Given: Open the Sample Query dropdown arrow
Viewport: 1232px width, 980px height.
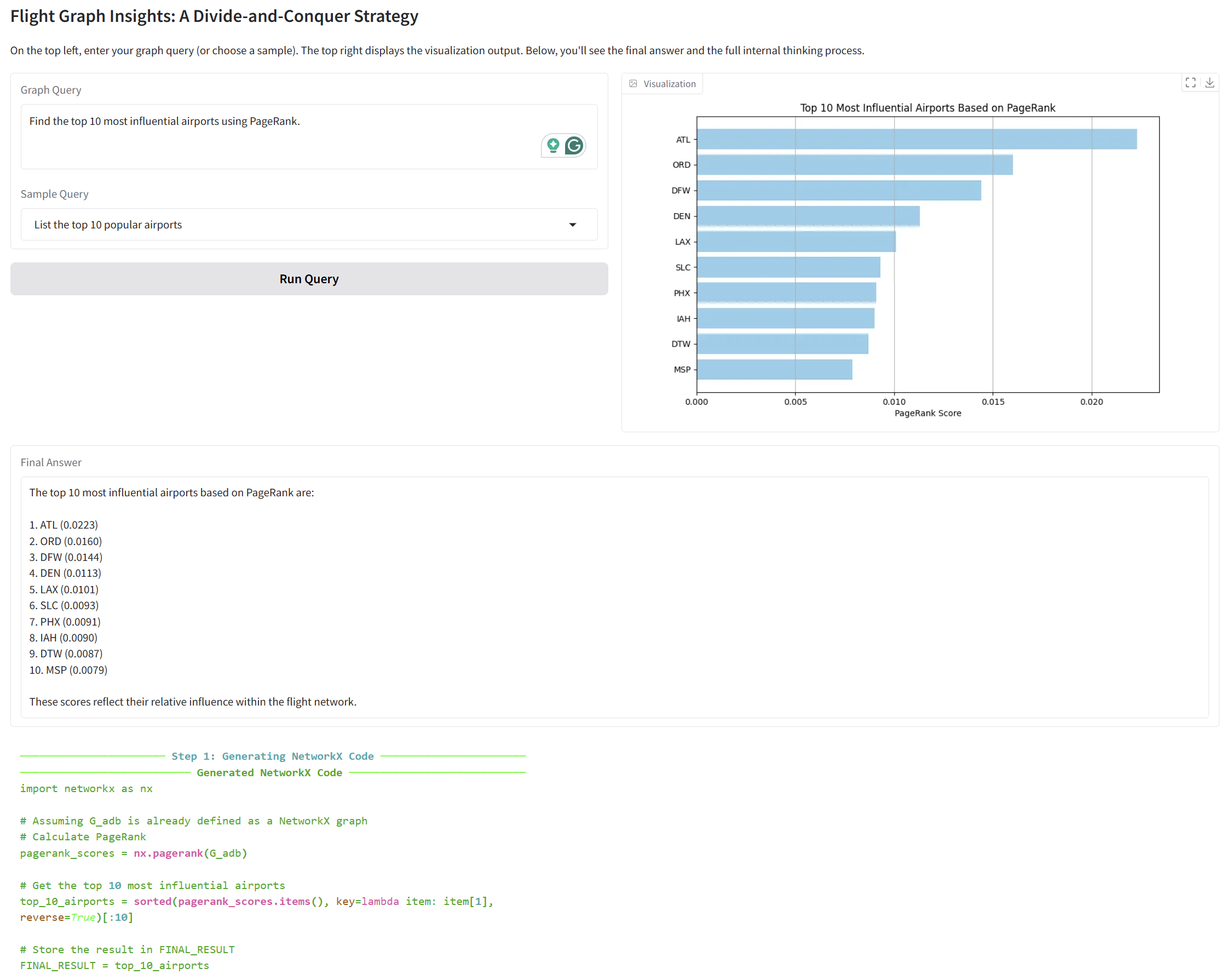Looking at the screenshot, I should (x=572, y=225).
